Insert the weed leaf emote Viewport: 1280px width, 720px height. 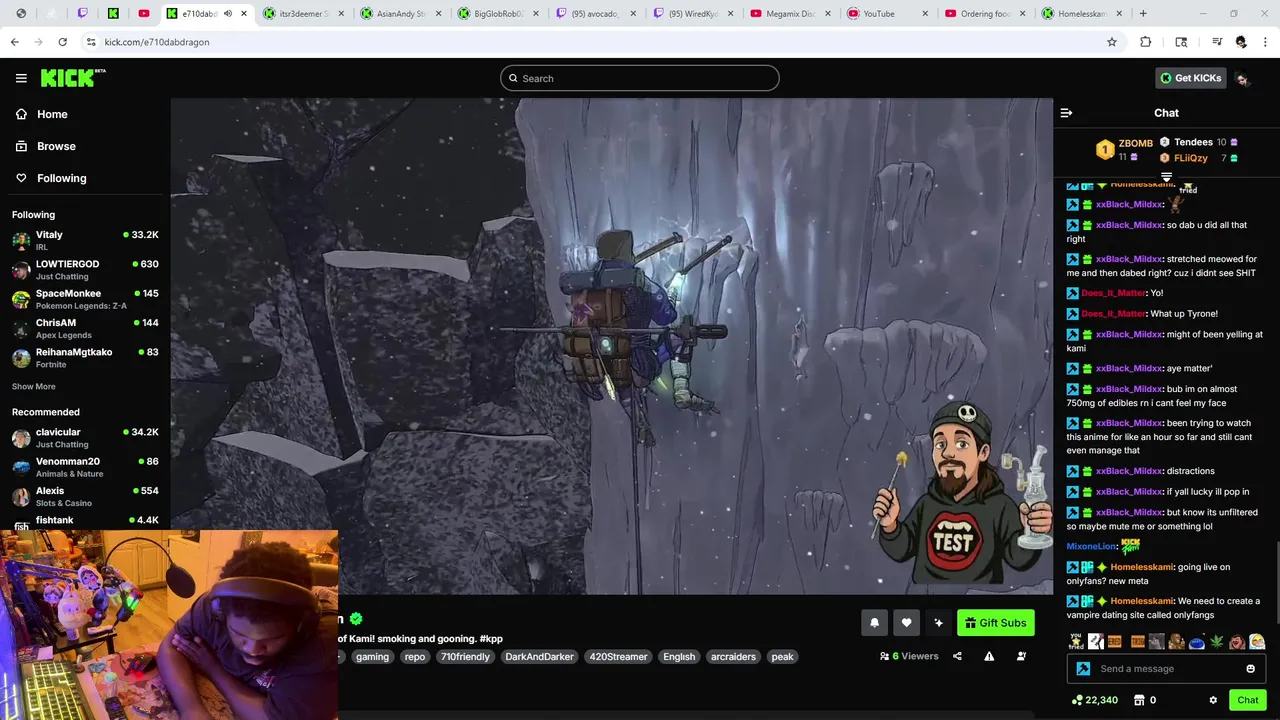click(1217, 641)
